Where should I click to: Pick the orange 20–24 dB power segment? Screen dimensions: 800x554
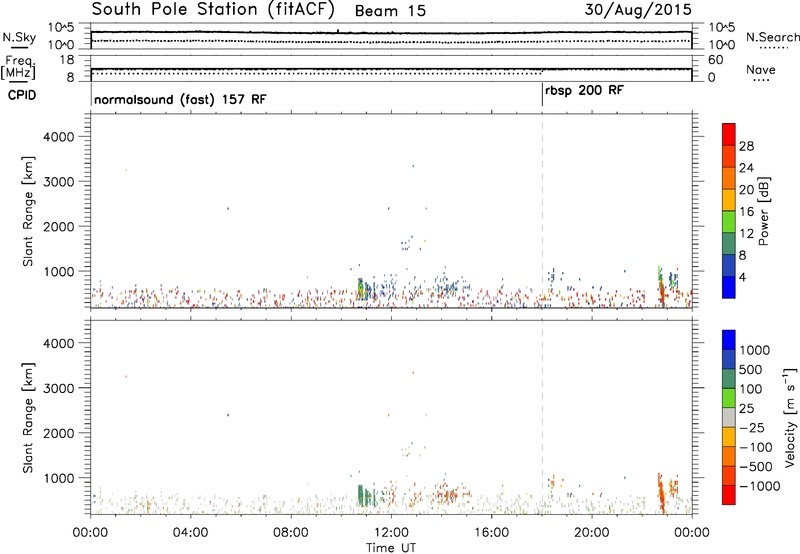[x=729, y=179]
